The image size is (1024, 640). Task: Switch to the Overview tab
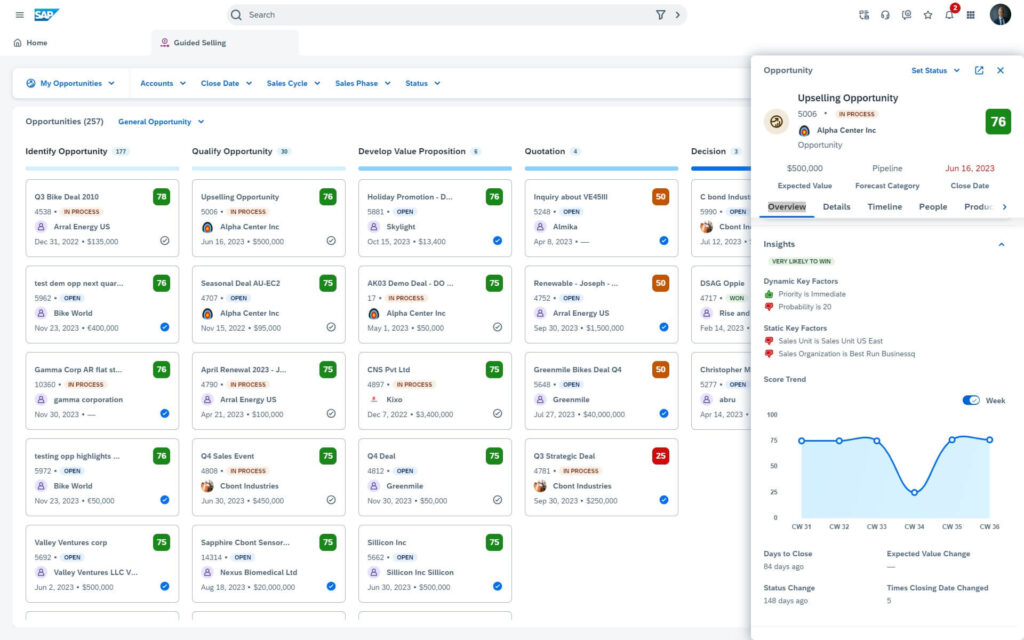[x=786, y=207]
